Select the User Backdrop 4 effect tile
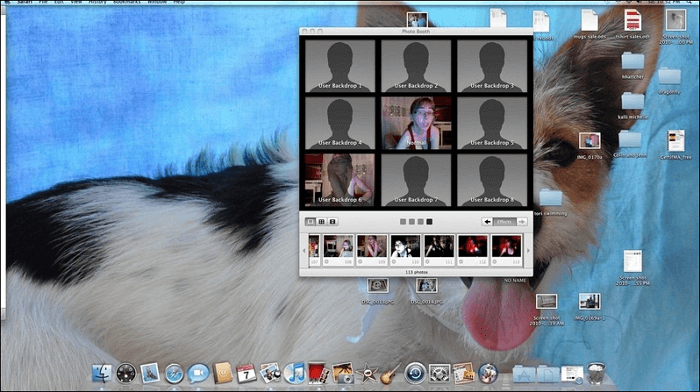This screenshot has height=392, width=700. tap(340, 123)
